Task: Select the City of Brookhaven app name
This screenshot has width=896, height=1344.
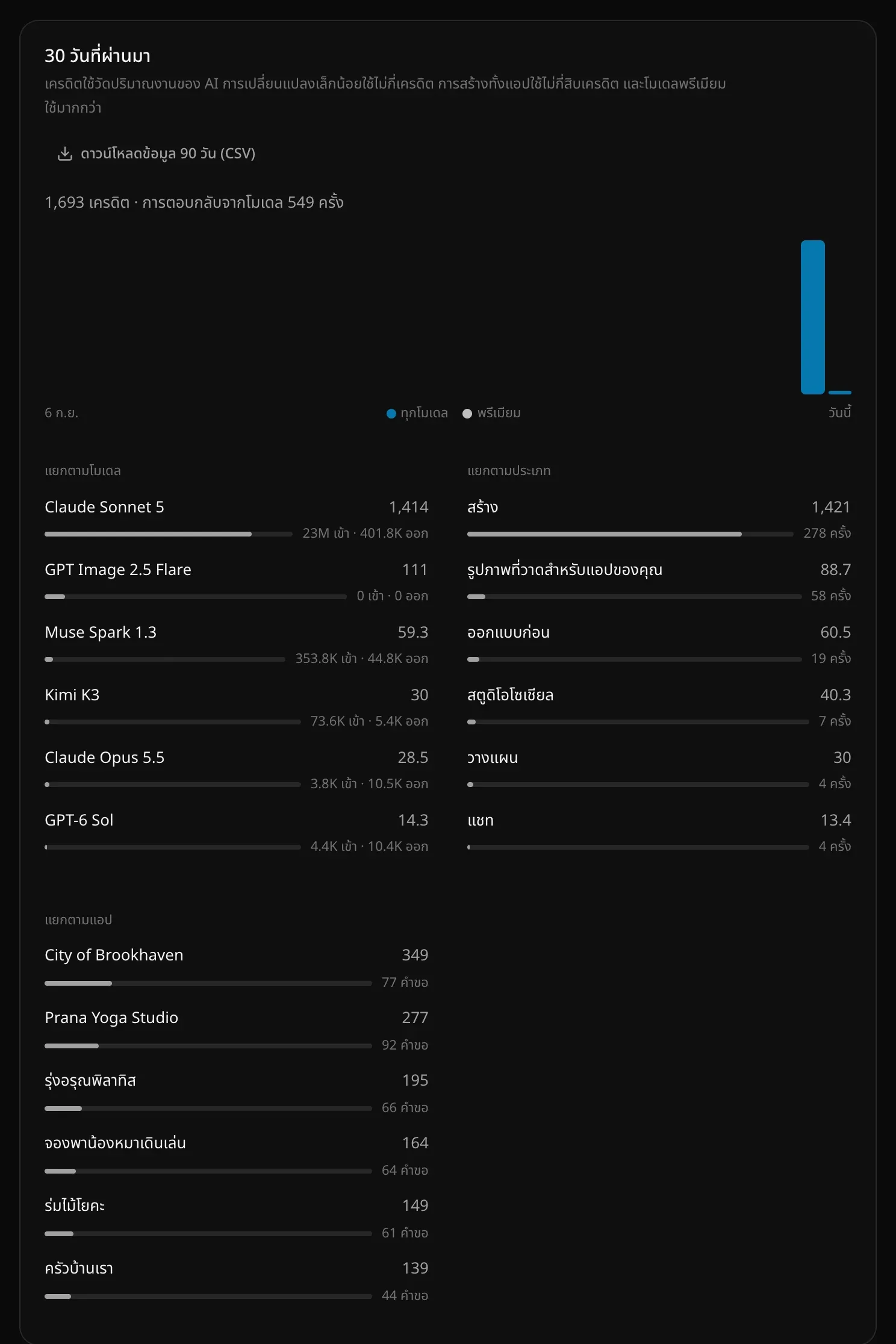Action: 114,955
